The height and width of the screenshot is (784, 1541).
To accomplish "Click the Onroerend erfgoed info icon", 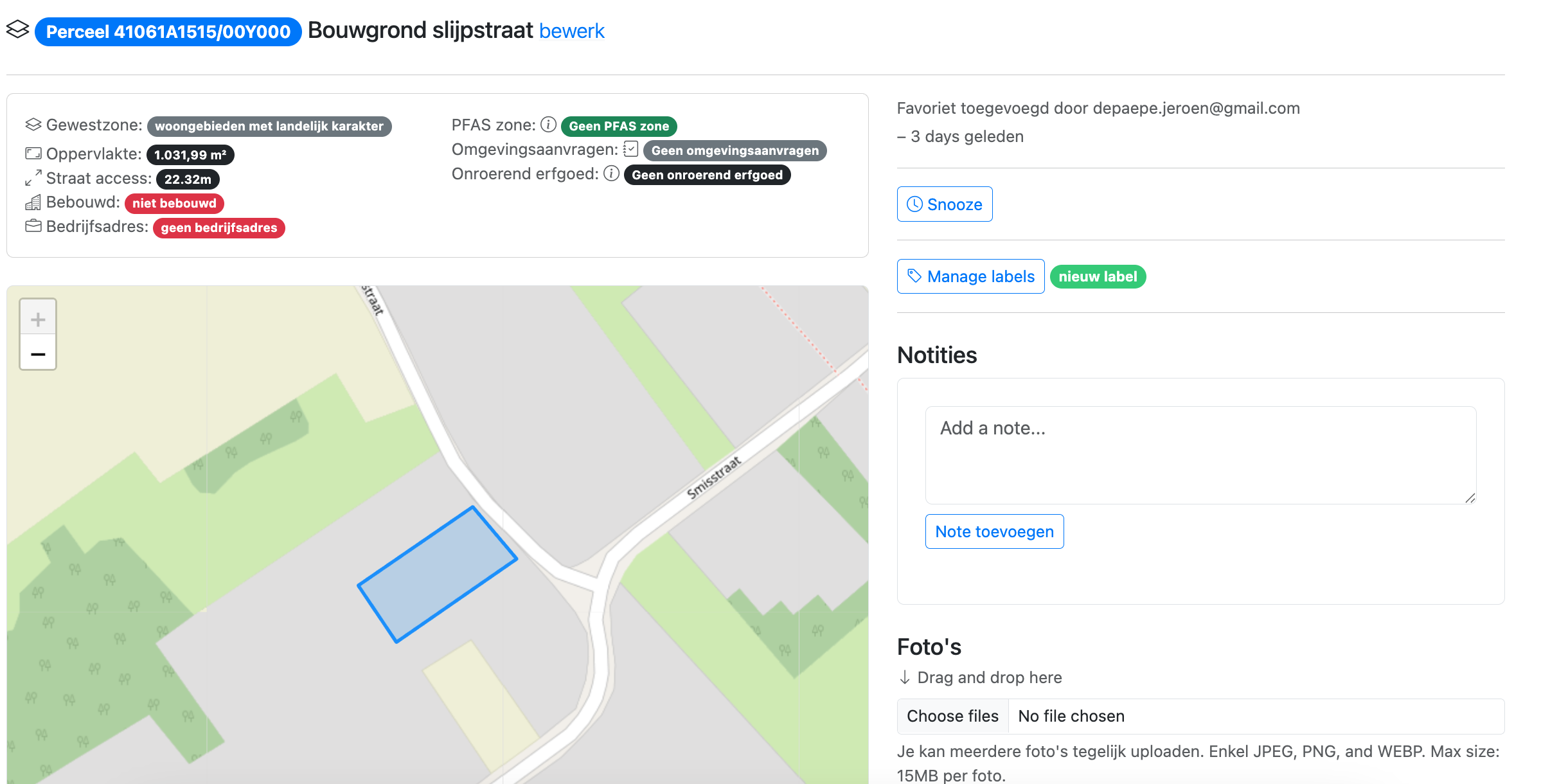I will pos(611,174).
